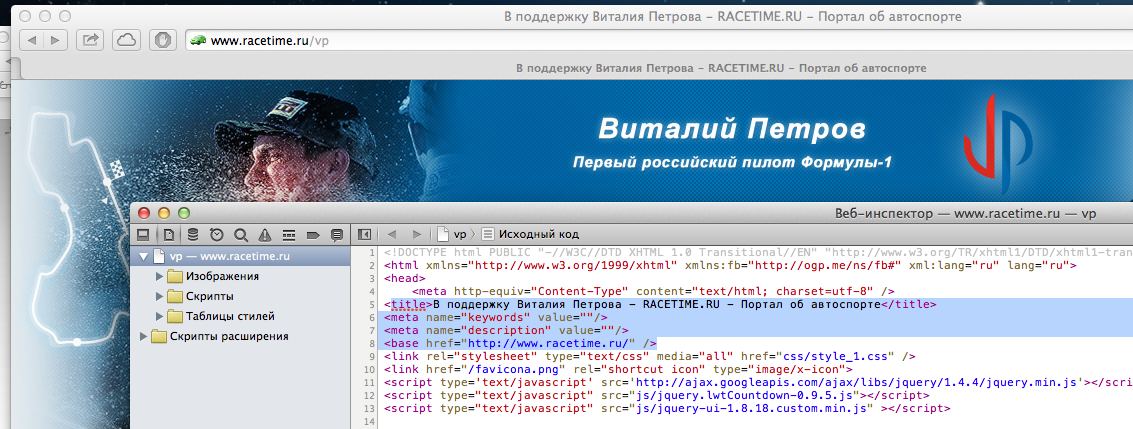Click the jquery-ui-1.8.18.custom.min.js script line
This screenshot has height=429, width=1133.
point(667,409)
